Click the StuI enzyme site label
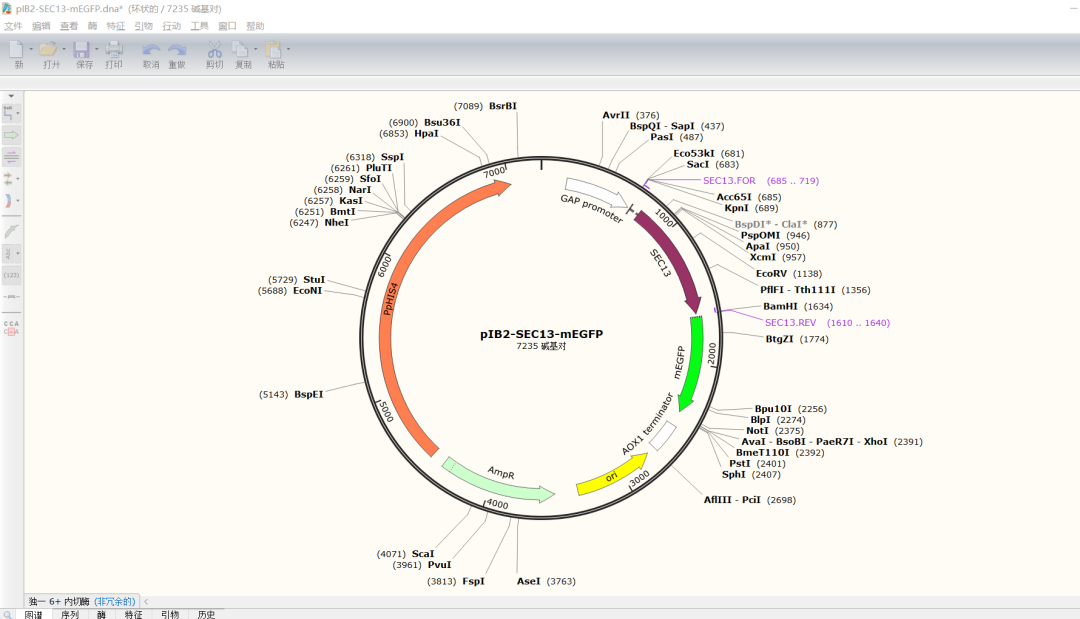Screen dimensions: 1080x619 click(x=313, y=280)
